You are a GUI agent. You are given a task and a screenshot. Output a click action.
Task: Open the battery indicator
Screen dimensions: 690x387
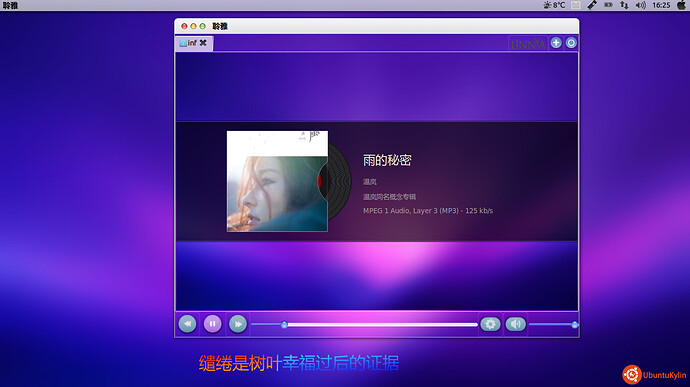(608, 5)
